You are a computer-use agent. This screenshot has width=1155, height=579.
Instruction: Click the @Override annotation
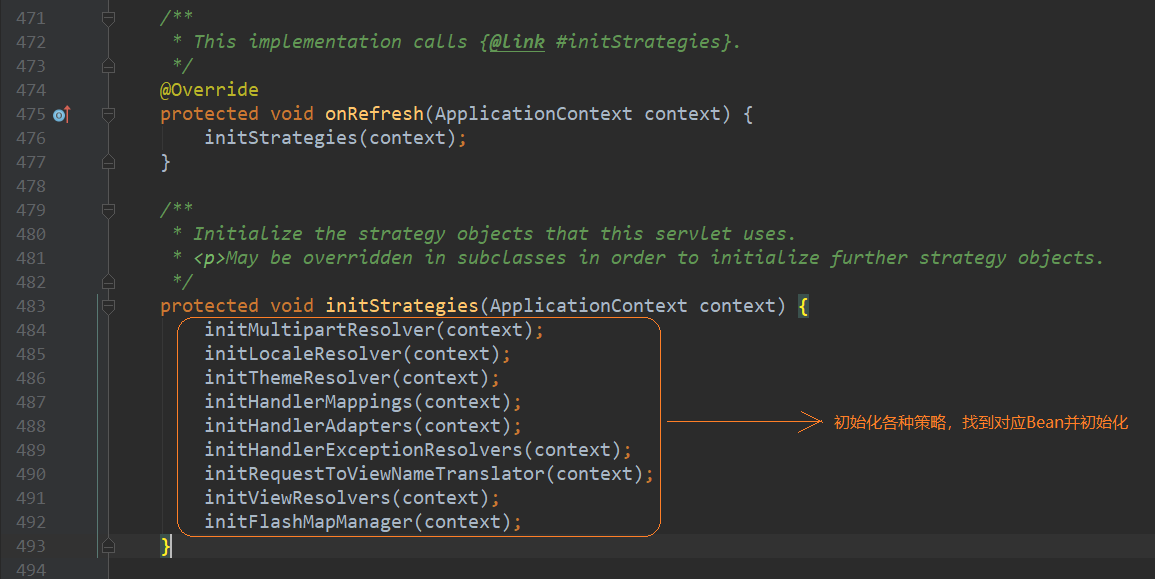click(x=209, y=90)
